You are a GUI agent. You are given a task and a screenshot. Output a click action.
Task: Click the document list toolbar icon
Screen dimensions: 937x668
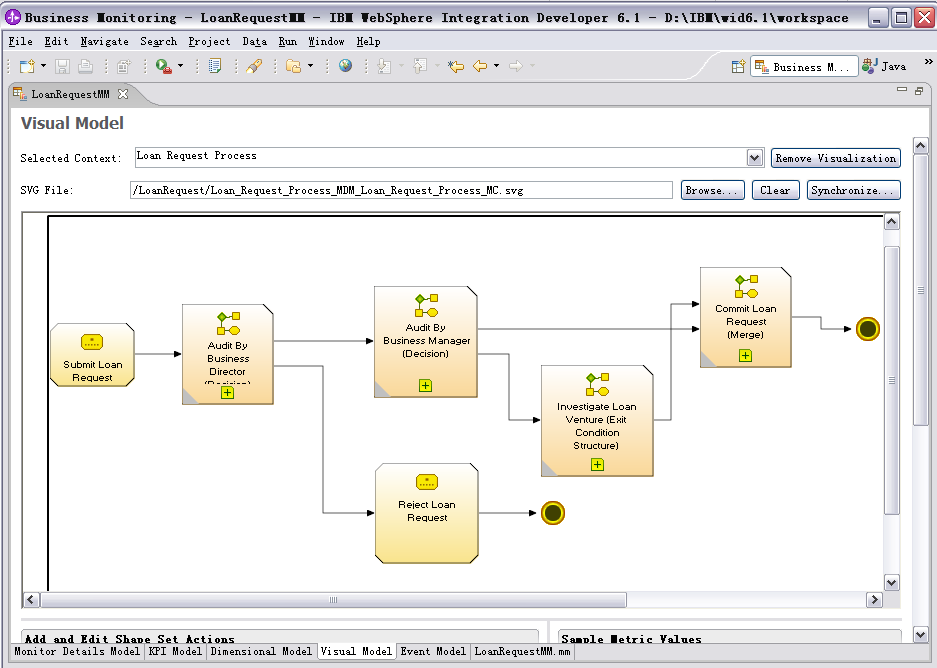coord(215,66)
